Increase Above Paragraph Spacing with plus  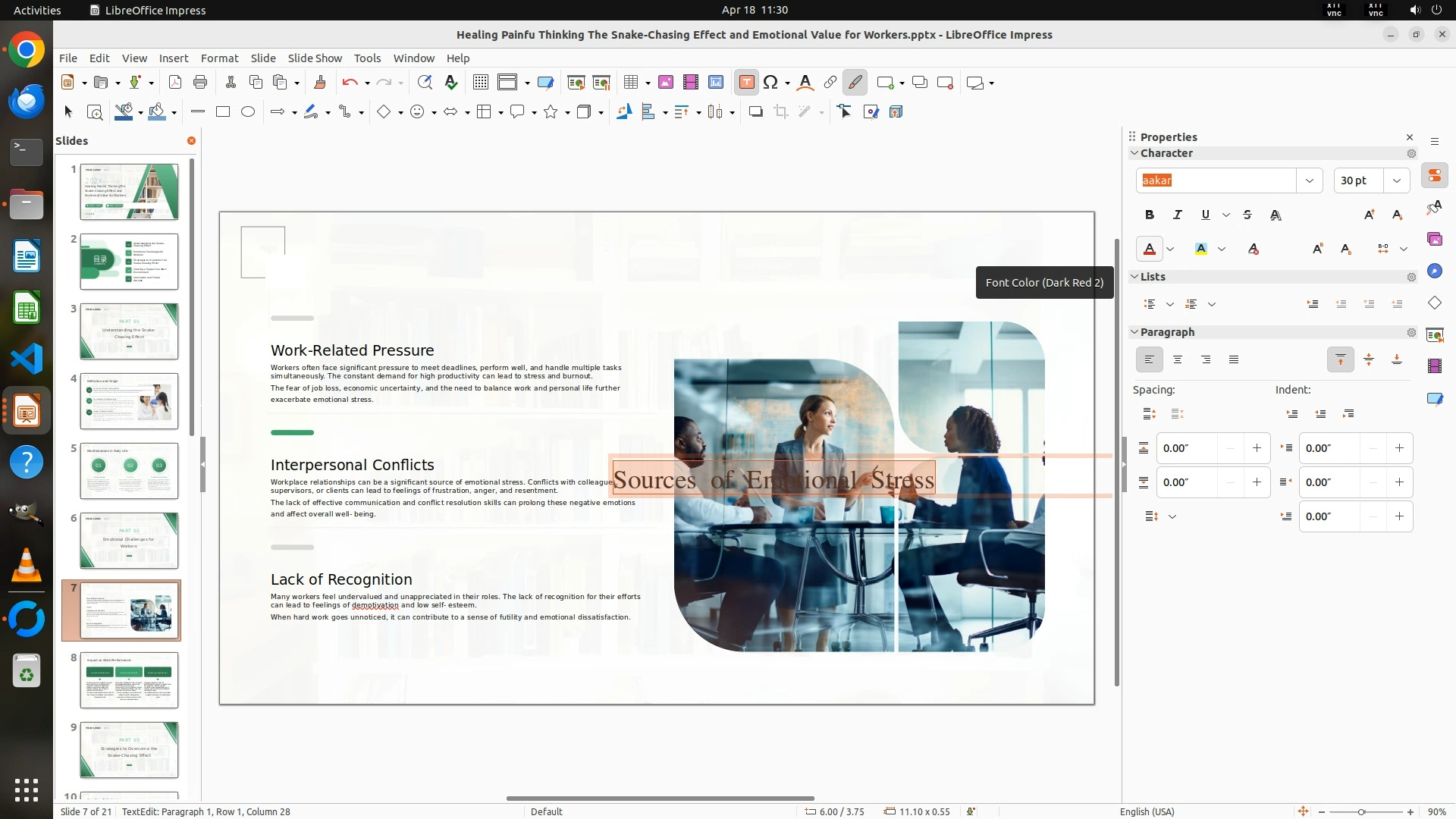coord(1257,448)
